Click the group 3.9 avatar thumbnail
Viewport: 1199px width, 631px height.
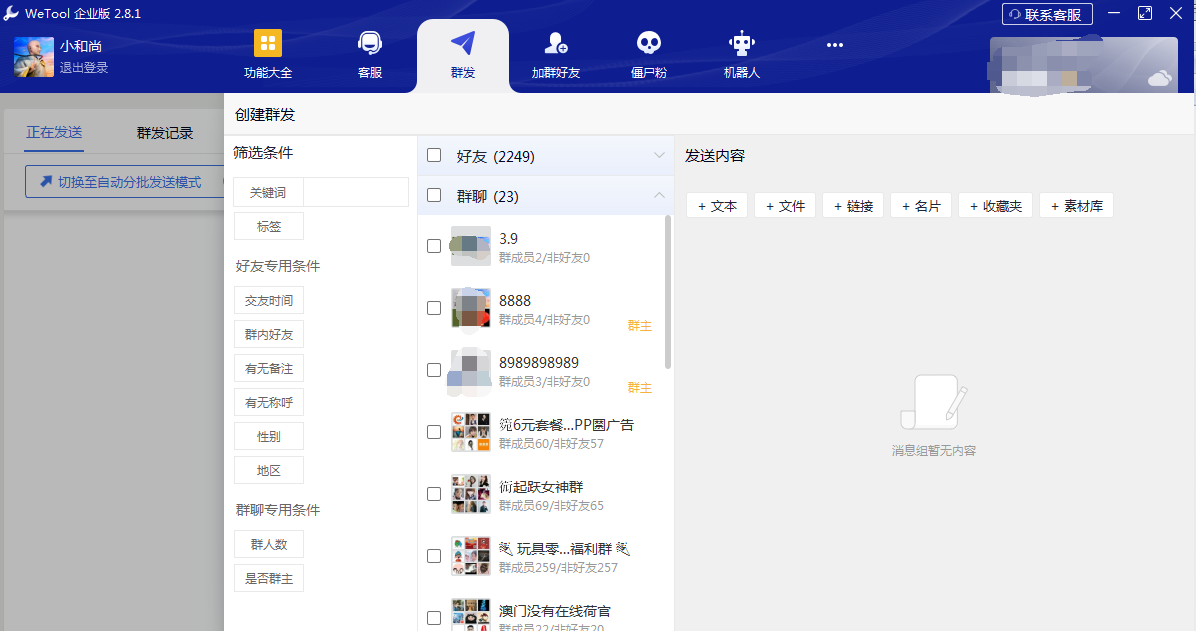click(x=470, y=246)
